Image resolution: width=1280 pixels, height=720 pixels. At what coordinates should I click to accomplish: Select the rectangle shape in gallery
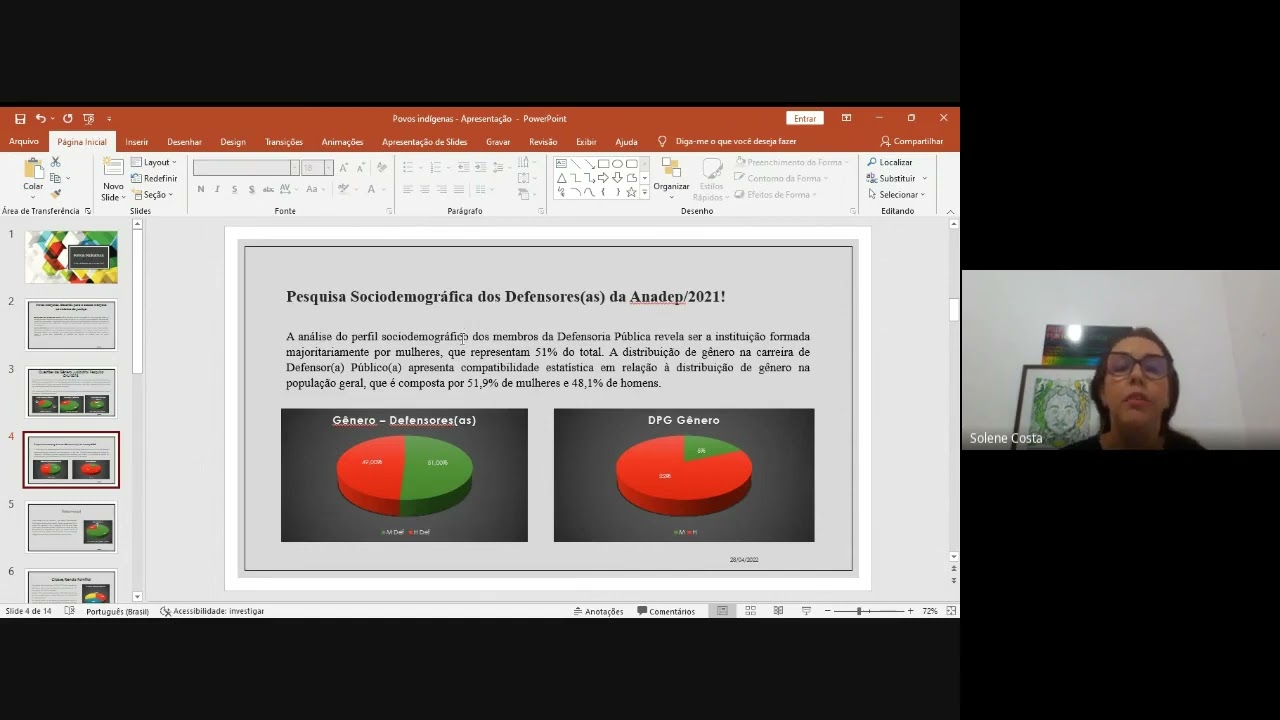(603, 164)
